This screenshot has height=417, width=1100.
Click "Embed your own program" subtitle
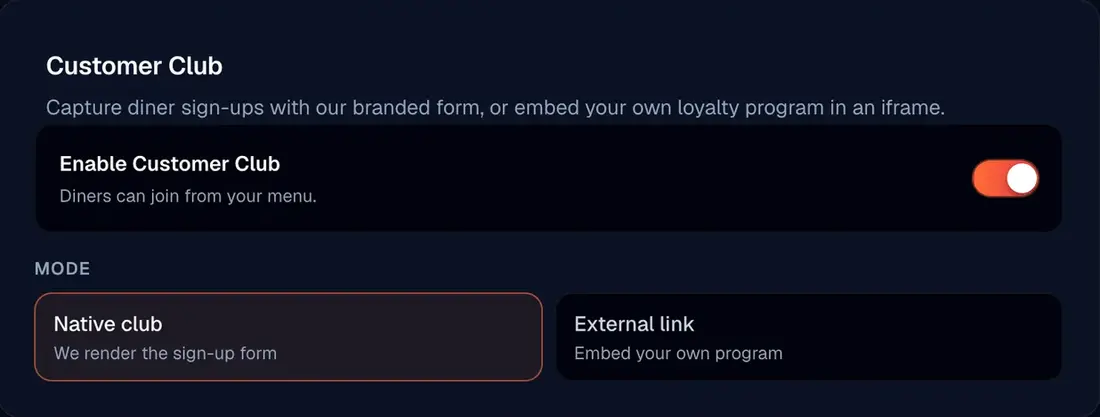tap(678, 352)
